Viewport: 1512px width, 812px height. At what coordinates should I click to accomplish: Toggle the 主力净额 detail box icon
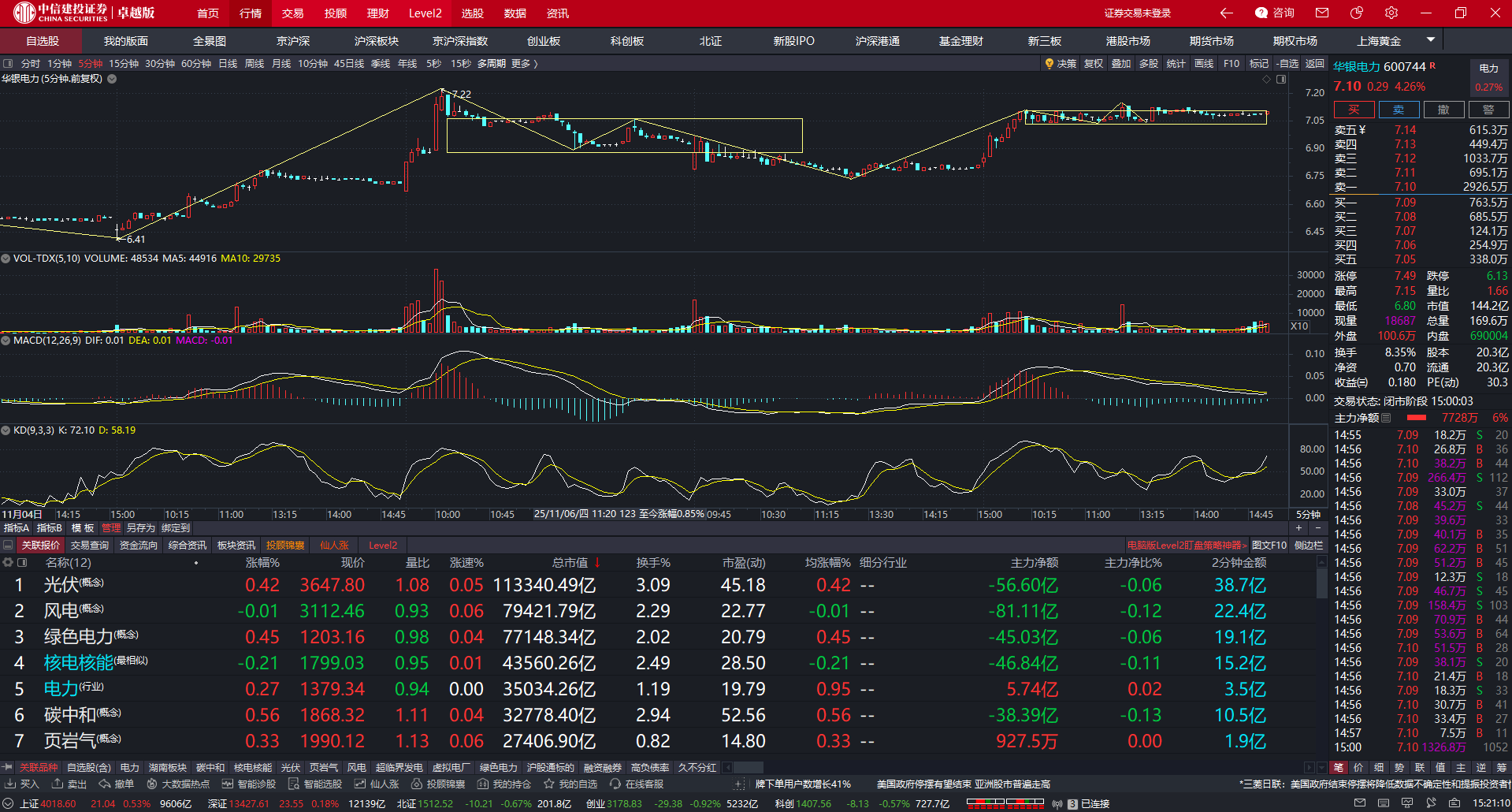coord(1387,418)
